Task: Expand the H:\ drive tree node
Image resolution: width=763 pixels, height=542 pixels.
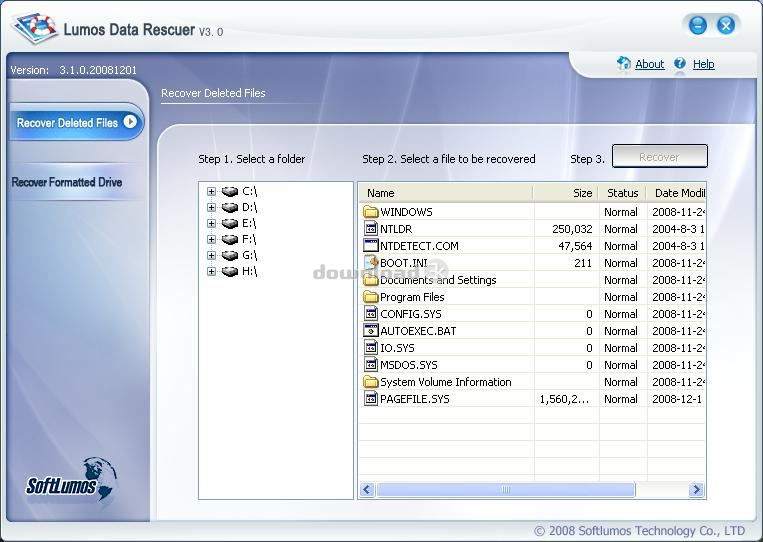Action: (x=211, y=271)
